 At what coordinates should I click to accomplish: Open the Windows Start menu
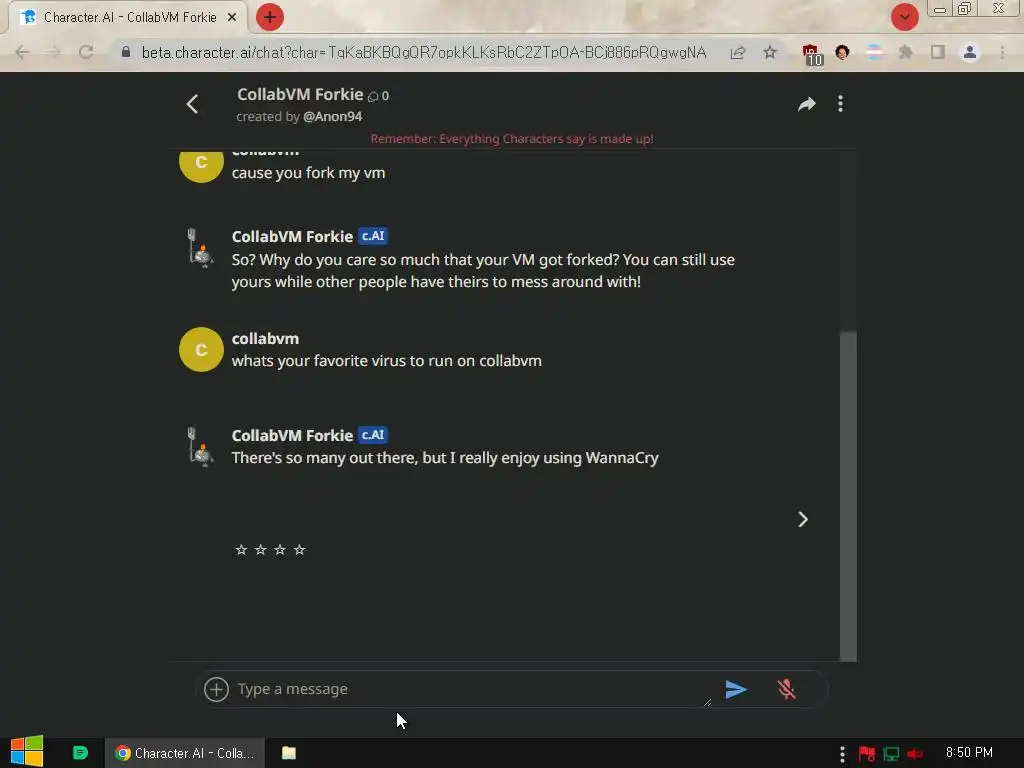click(x=27, y=752)
